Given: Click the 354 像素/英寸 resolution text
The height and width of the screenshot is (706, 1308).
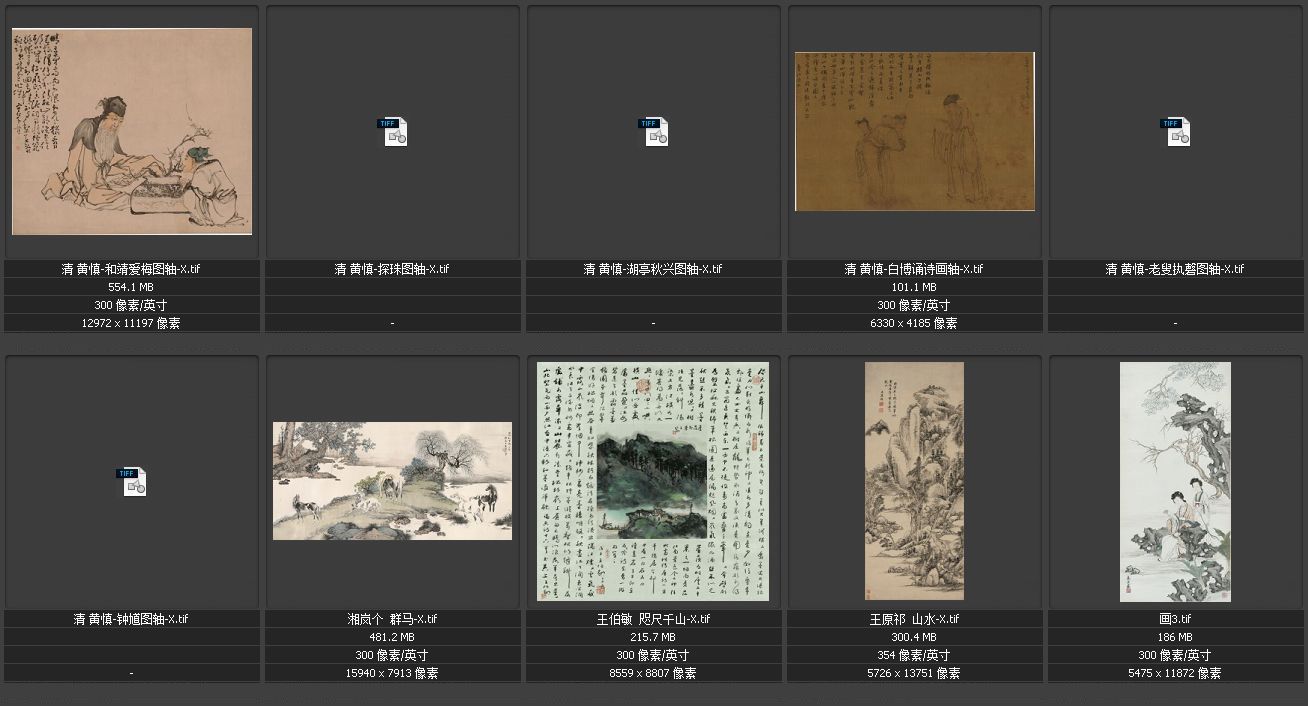Looking at the screenshot, I should tap(914, 655).
